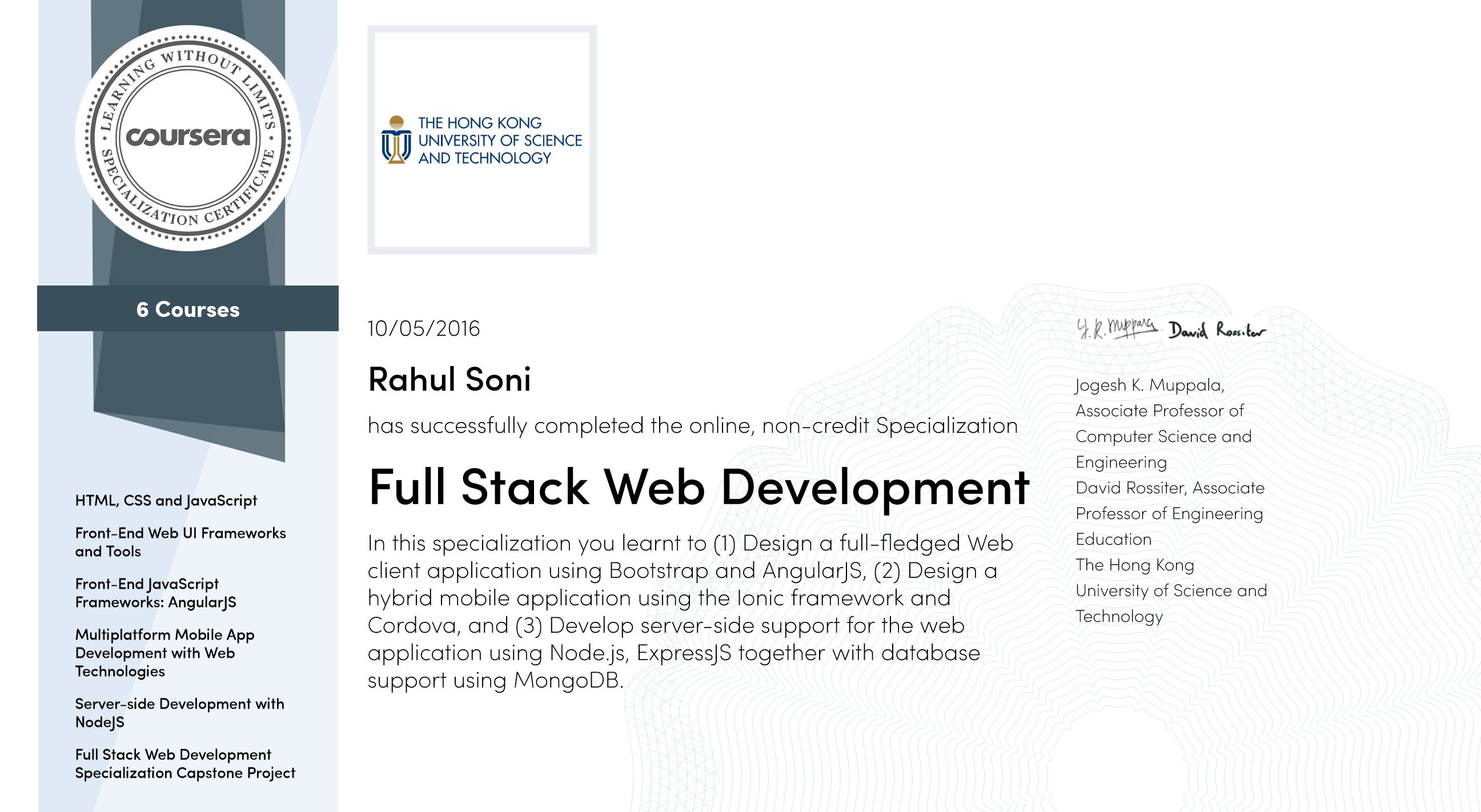Select Server-side Development with NodeJS

(179, 713)
